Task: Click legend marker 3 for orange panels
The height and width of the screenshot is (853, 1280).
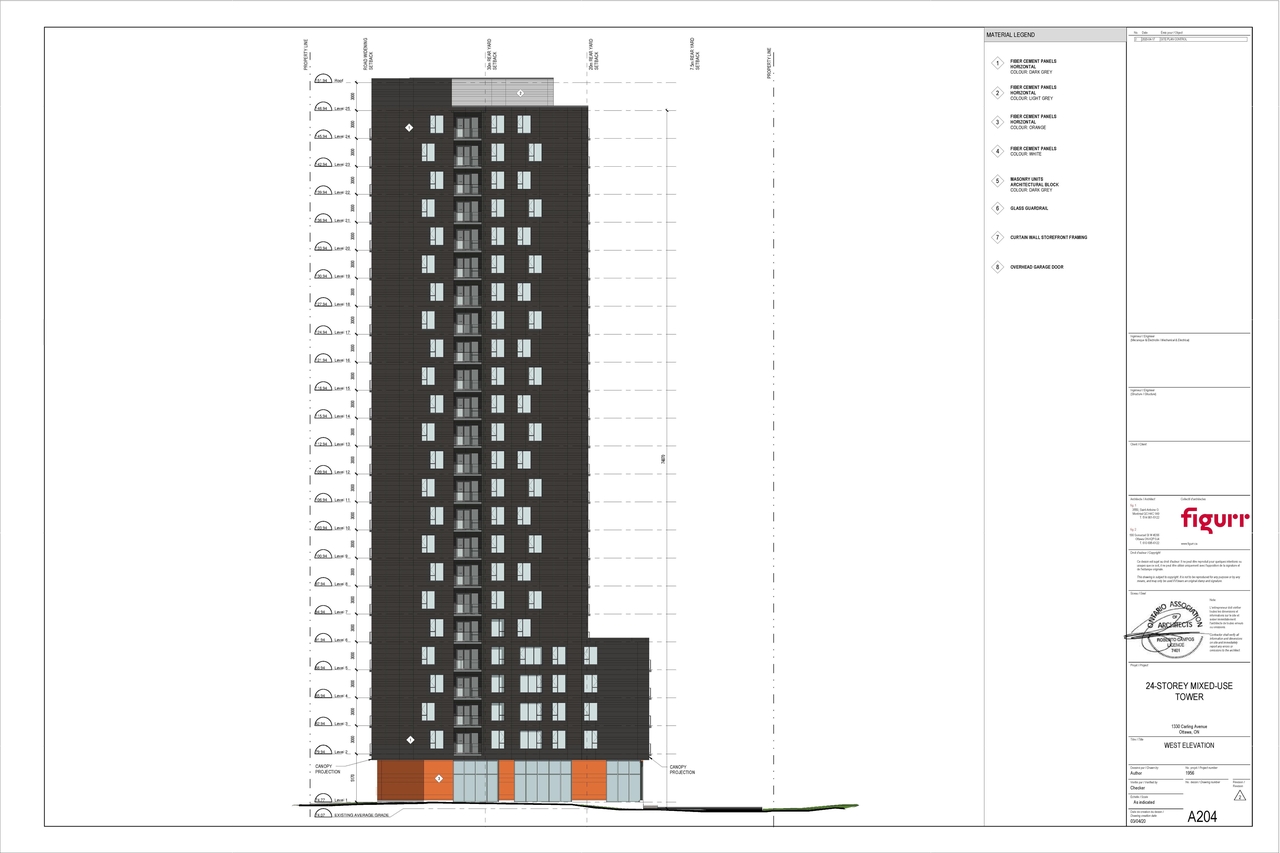Action: 997,122
